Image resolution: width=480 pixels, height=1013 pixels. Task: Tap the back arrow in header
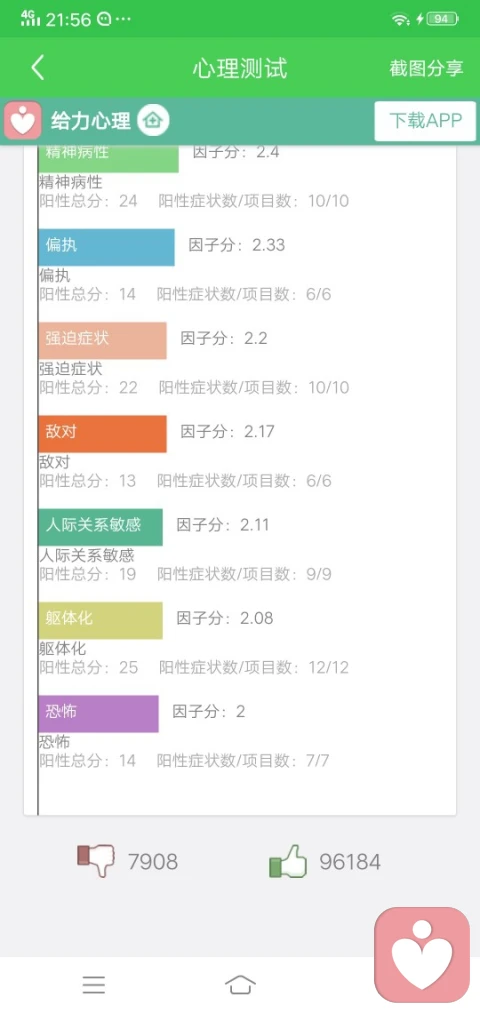(37, 68)
